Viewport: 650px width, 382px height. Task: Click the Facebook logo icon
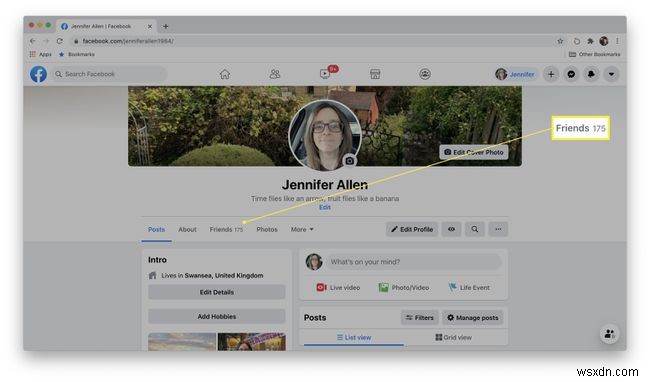(x=38, y=74)
